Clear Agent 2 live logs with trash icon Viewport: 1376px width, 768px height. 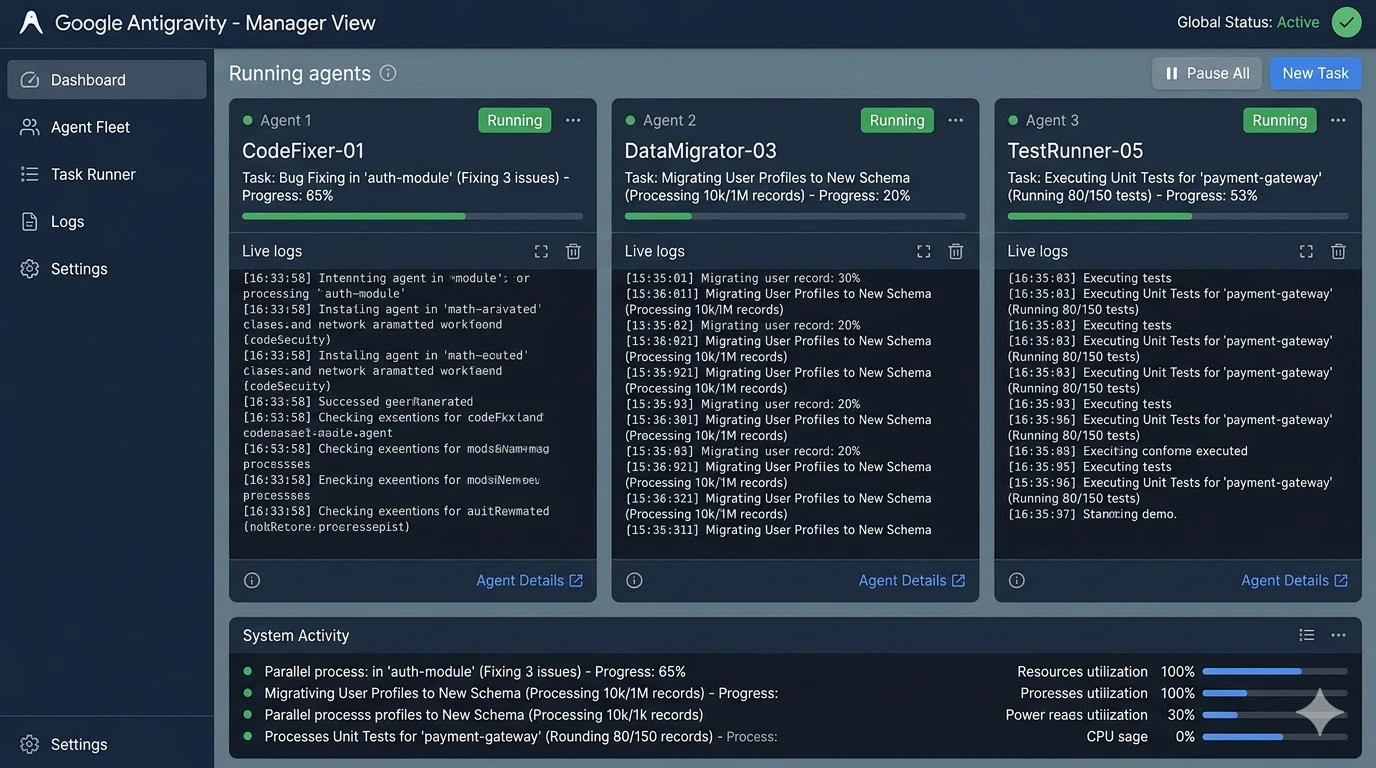click(956, 251)
